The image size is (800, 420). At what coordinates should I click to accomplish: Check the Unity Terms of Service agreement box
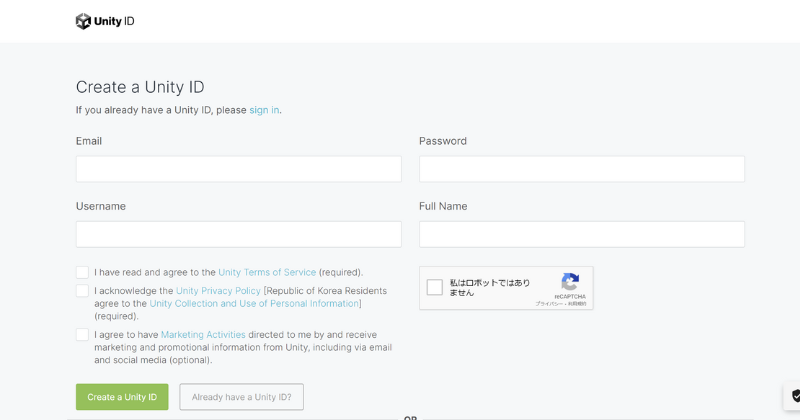(82, 272)
